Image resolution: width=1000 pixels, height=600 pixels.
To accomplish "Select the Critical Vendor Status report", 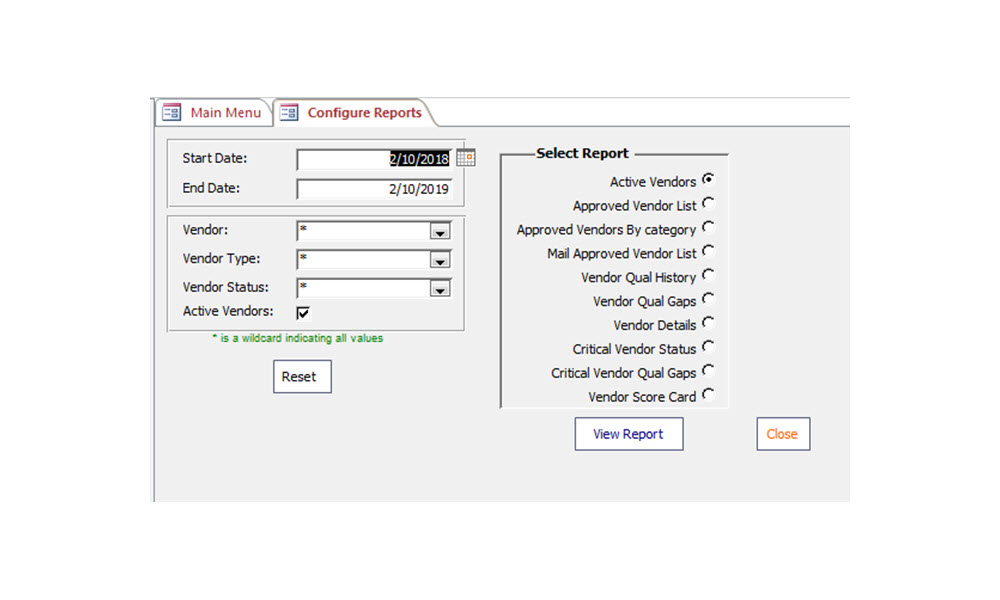I will (x=708, y=347).
